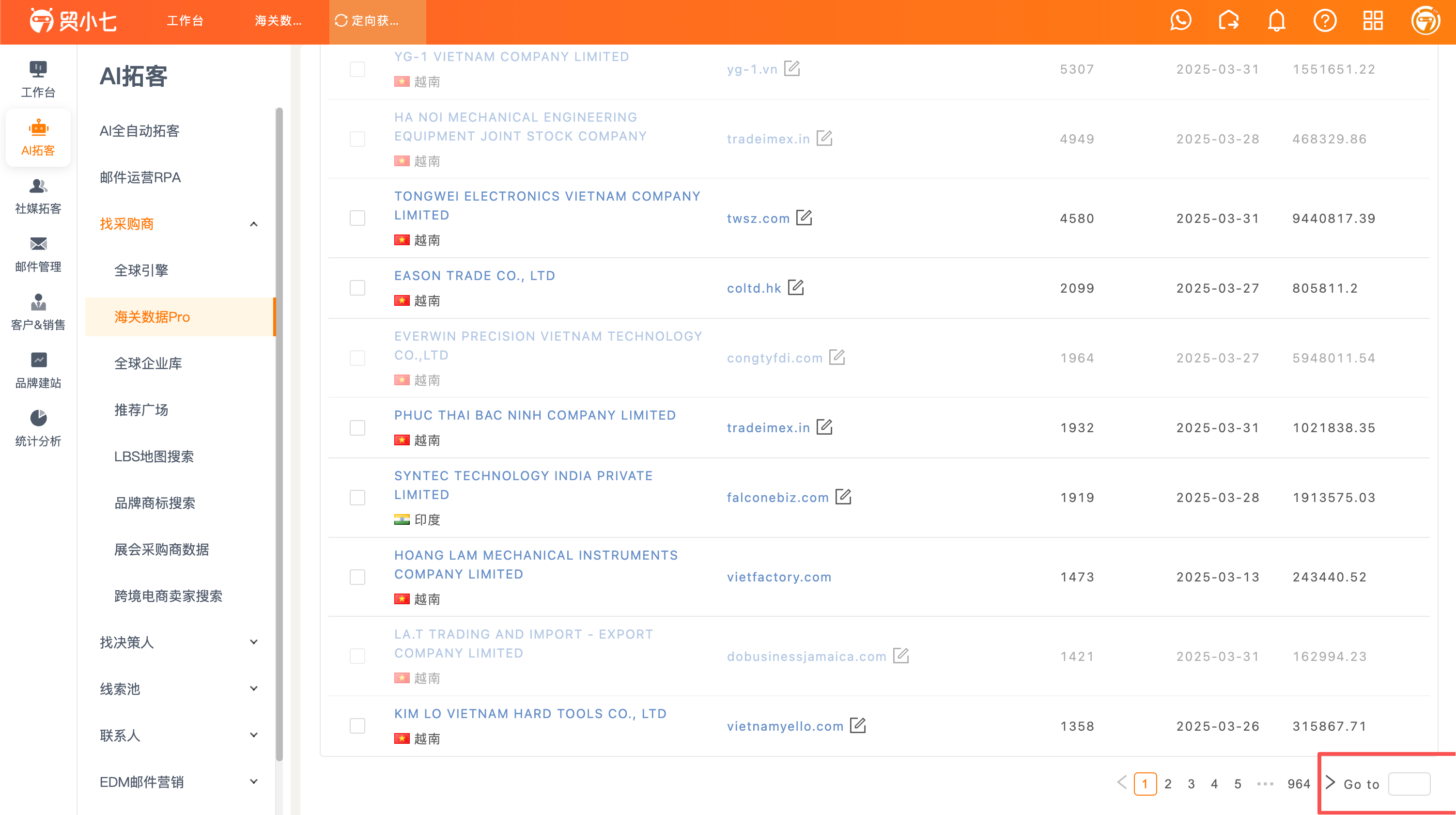Image resolution: width=1456 pixels, height=815 pixels.
Task: Open the help question mark icon
Action: pos(1325,21)
